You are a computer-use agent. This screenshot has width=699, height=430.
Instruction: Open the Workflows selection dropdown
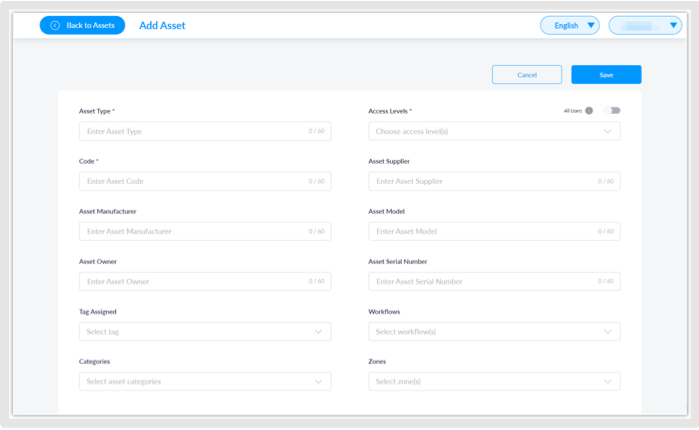tap(494, 331)
